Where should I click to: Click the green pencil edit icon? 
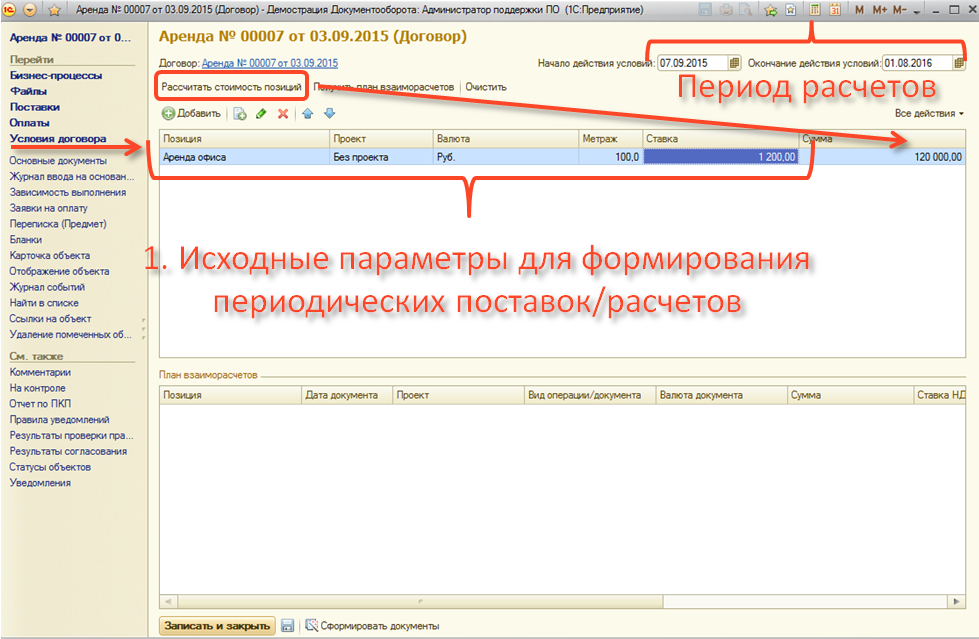[261, 114]
